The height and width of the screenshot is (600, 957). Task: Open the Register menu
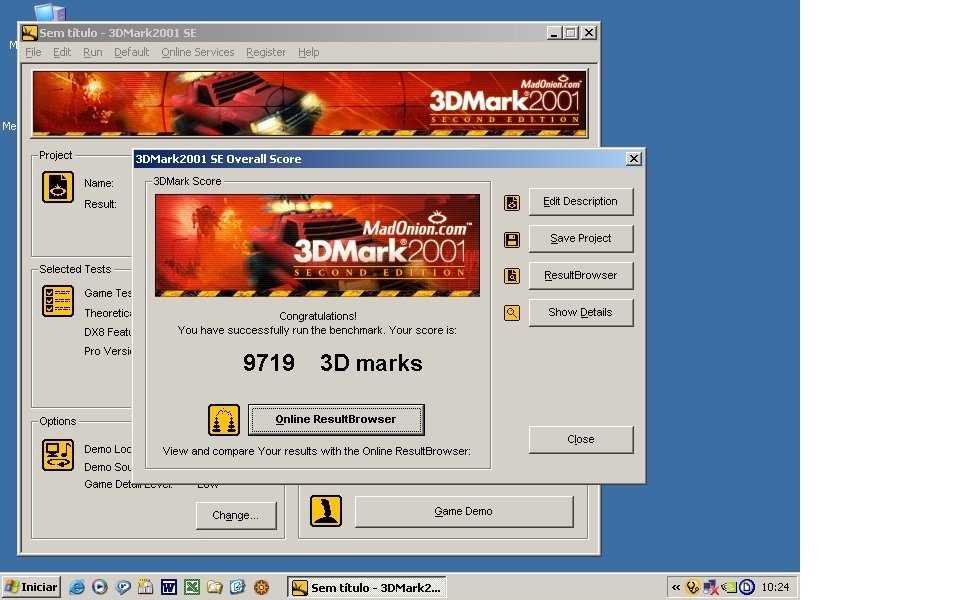(265, 52)
